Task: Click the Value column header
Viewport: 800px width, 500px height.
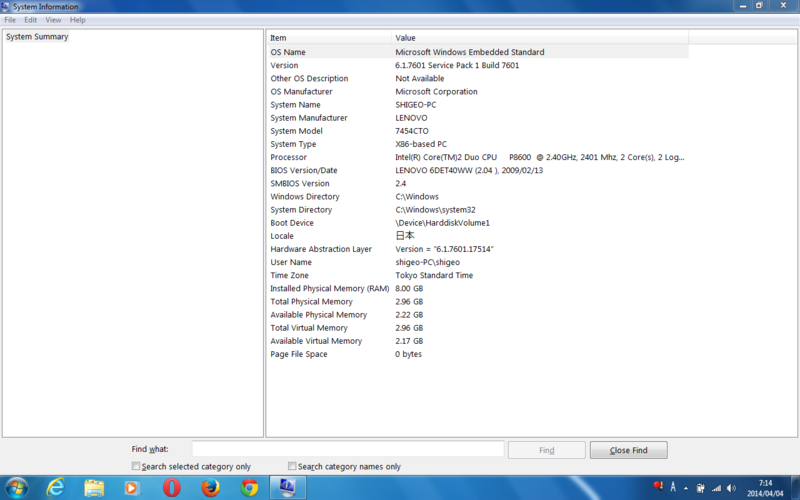Action: pos(540,38)
